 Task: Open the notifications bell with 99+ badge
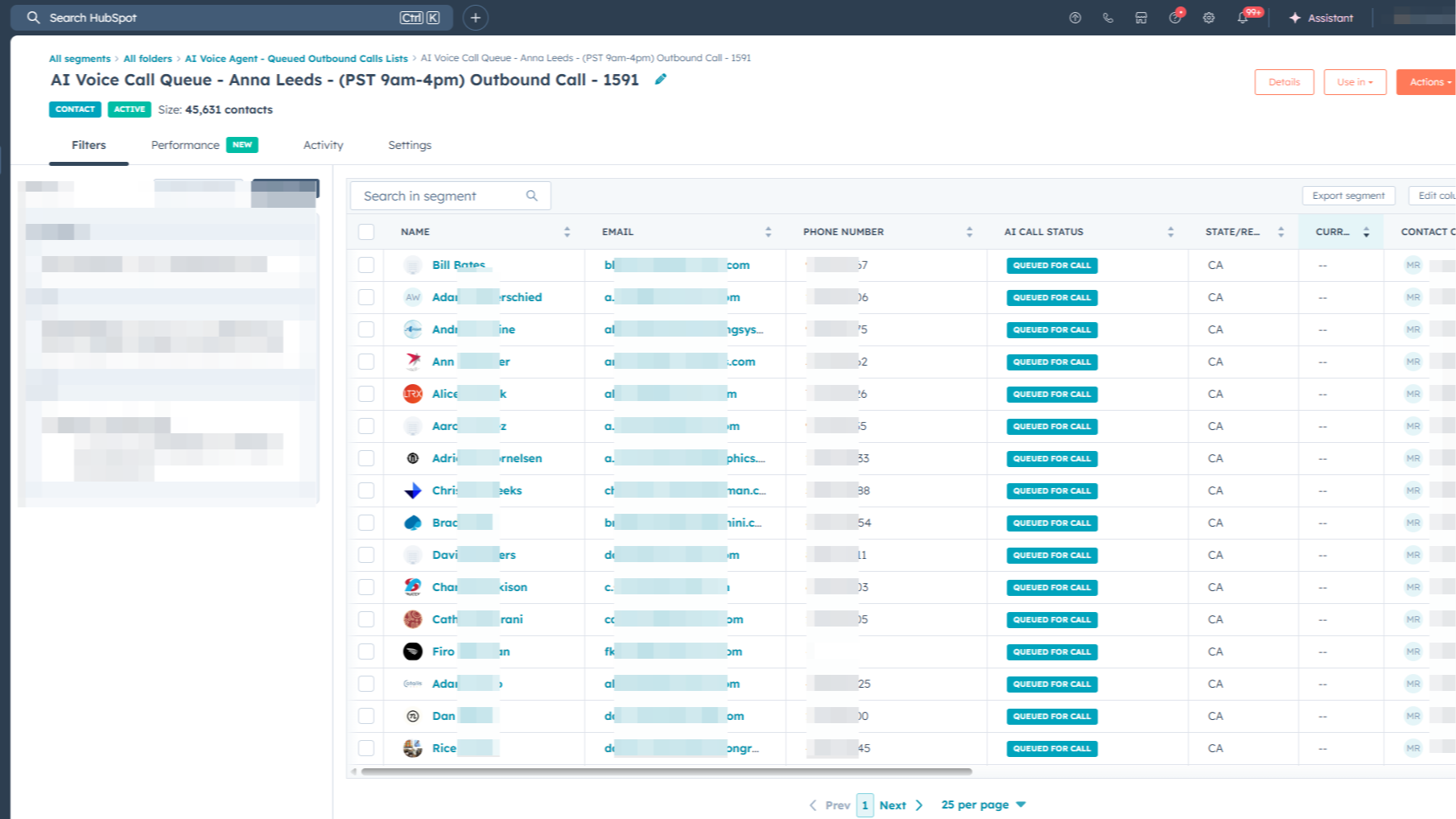click(x=1242, y=17)
